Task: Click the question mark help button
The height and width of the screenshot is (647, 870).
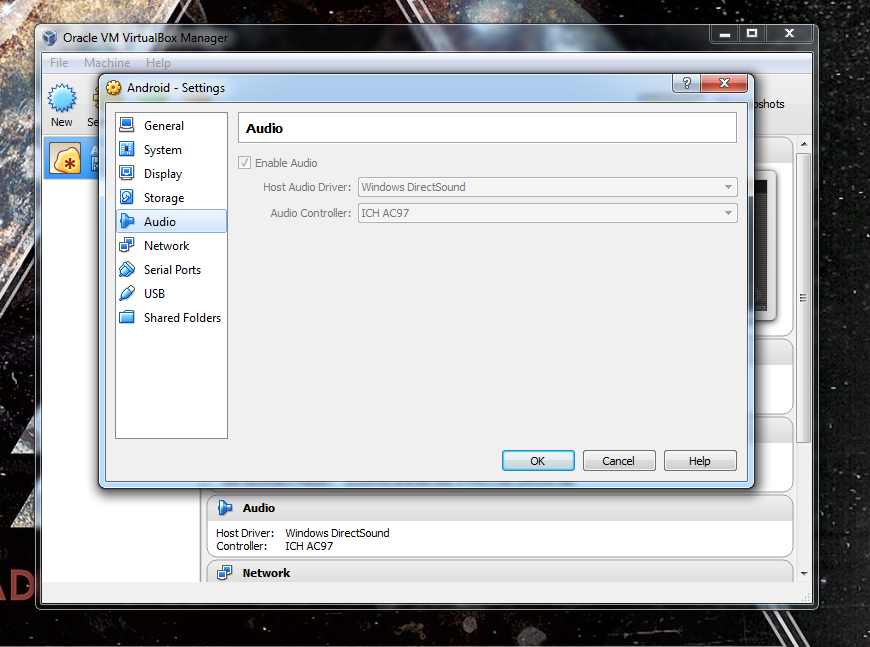Action: pos(686,83)
